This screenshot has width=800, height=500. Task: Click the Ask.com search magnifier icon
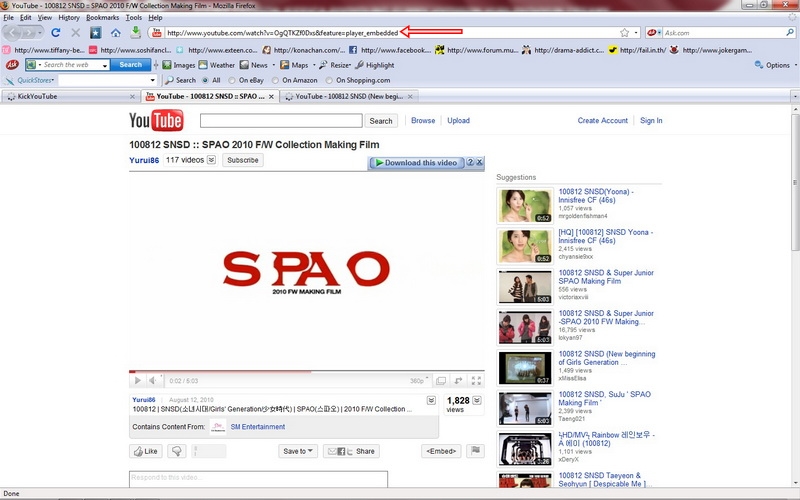(x=790, y=32)
